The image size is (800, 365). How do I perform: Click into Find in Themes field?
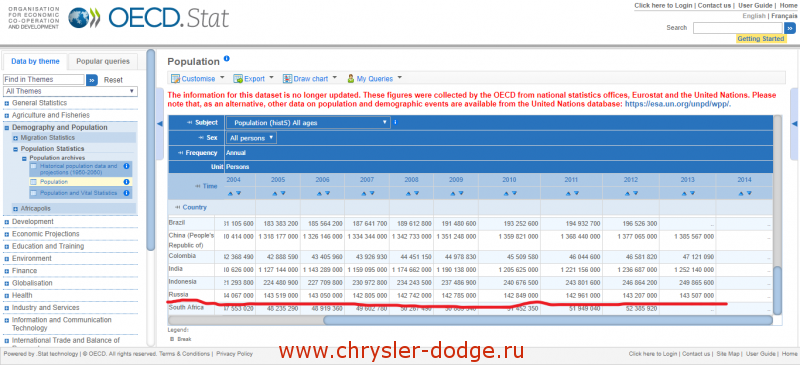pos(44,80)
